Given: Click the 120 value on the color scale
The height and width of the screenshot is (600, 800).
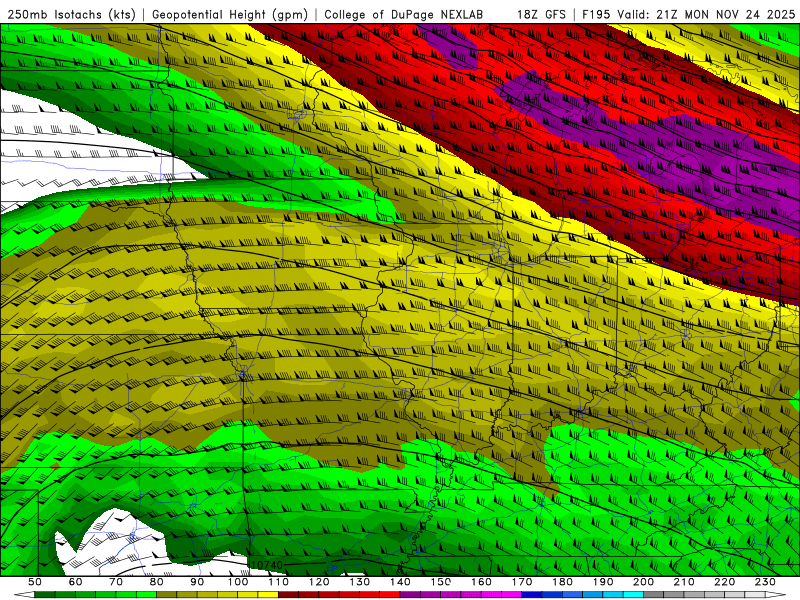Looking at the screenshot, I should 319,582.
